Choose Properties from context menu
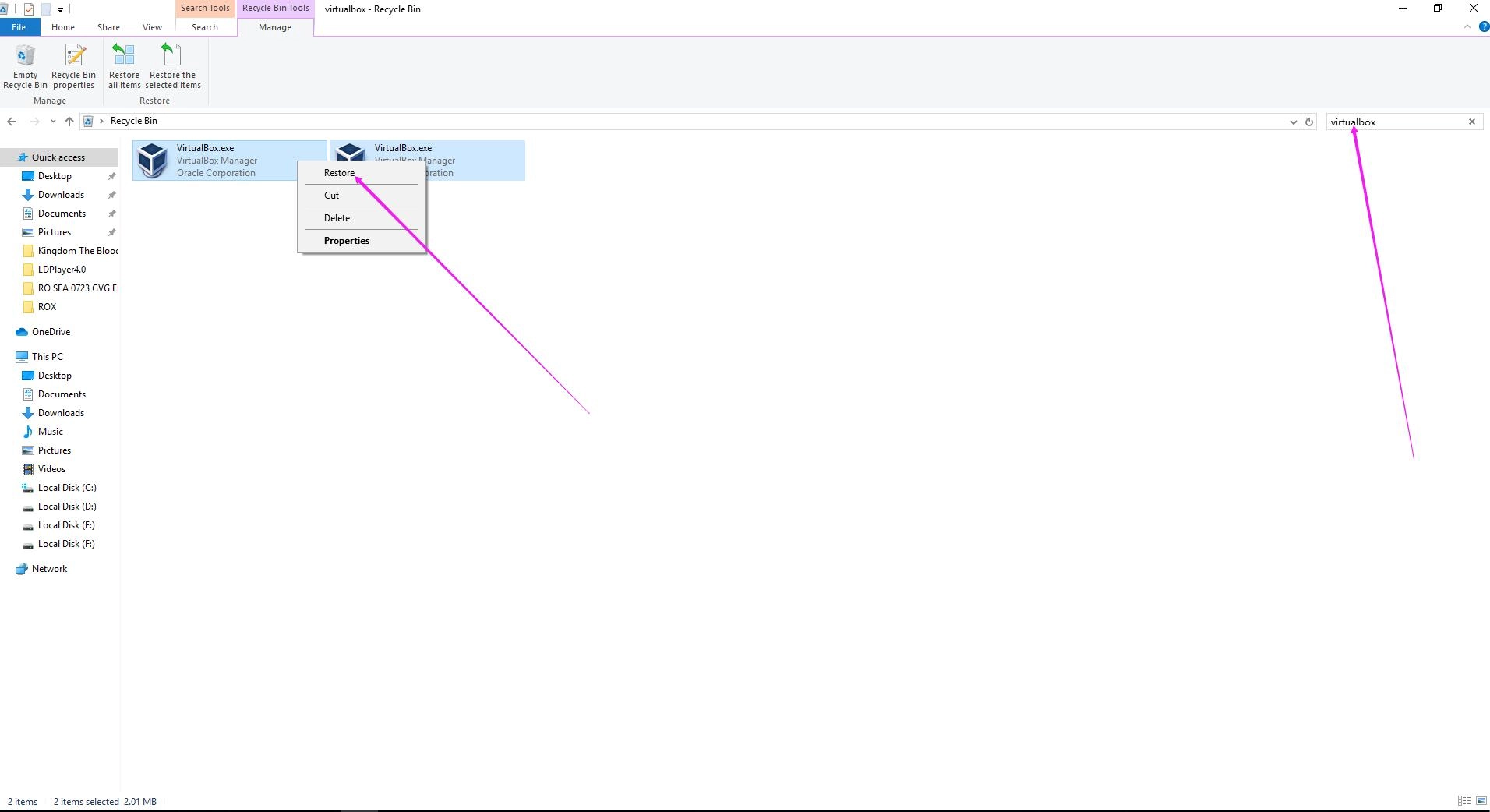This screenshot has width=1490, height=812. 362,241
